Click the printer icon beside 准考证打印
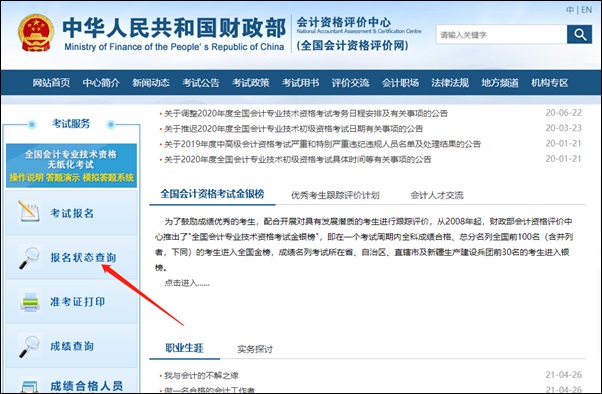The height and width of the screenshot is (394, 602). pos(30,302)
